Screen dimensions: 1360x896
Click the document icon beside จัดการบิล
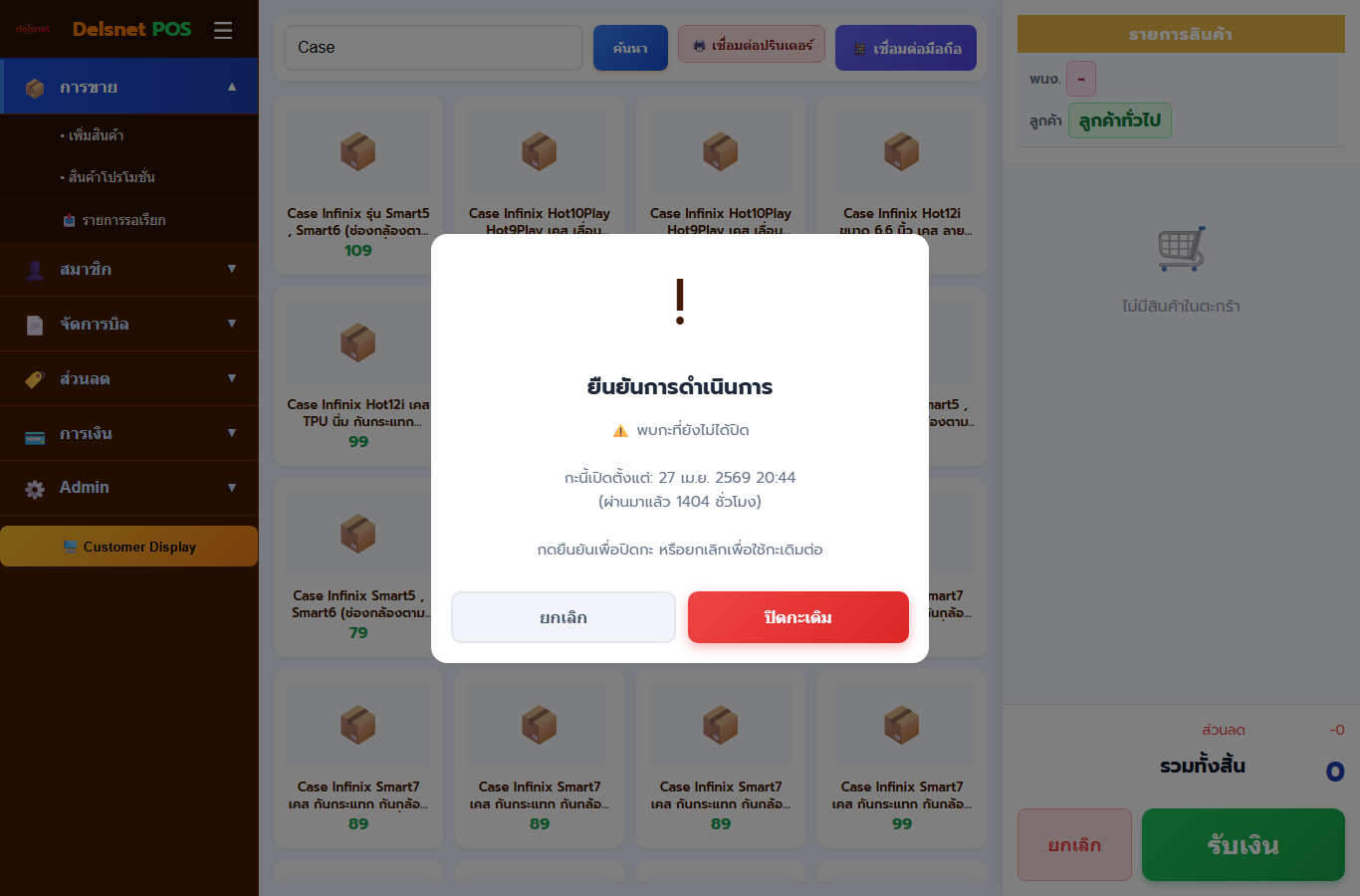tap(35, 325)
